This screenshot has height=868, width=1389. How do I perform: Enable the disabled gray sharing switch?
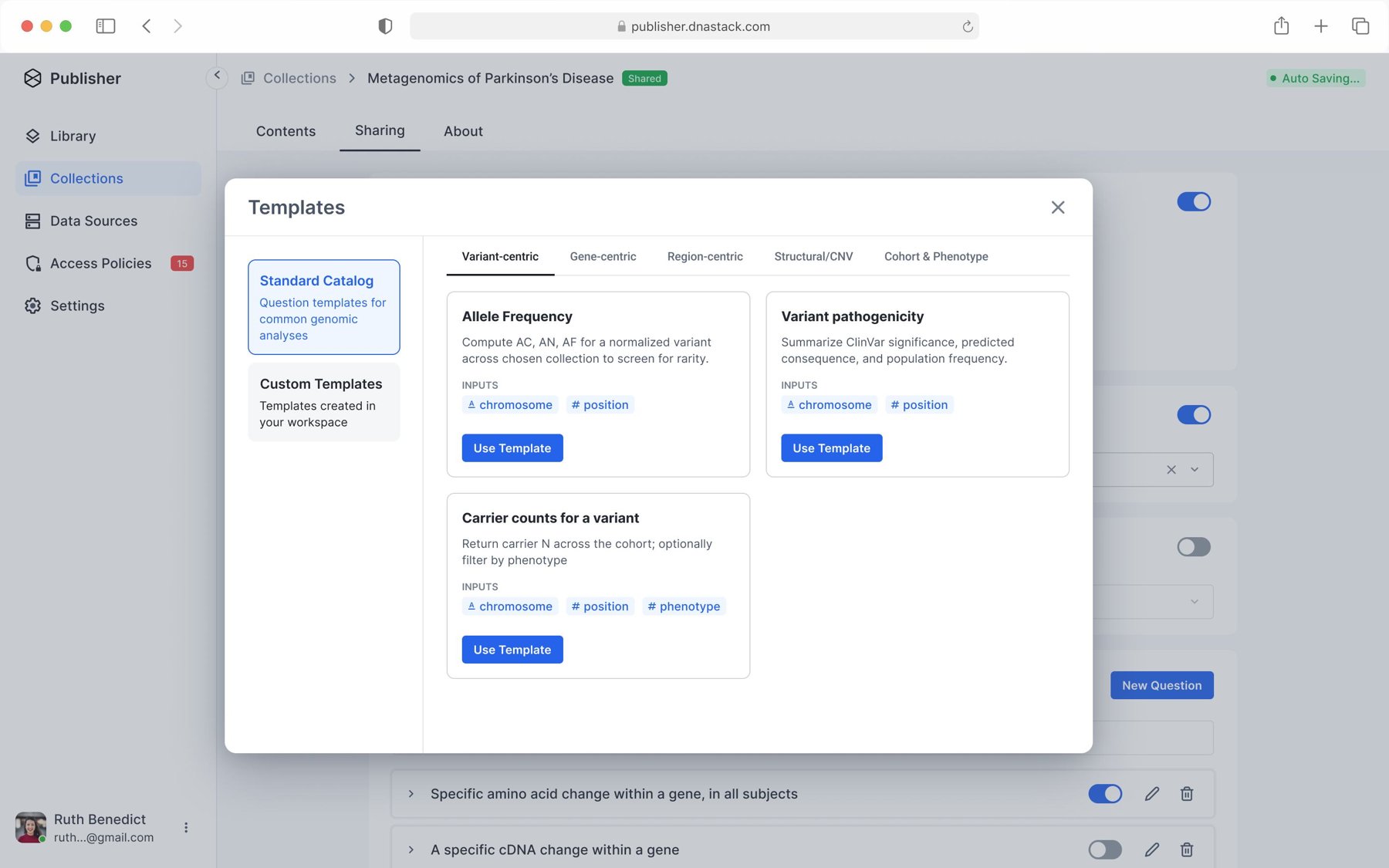(1194, 547)
